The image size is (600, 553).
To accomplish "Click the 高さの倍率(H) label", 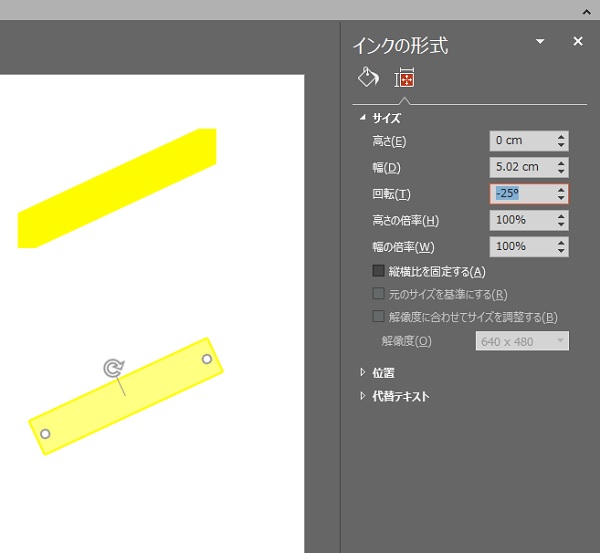I will click(x=406, y=220).
